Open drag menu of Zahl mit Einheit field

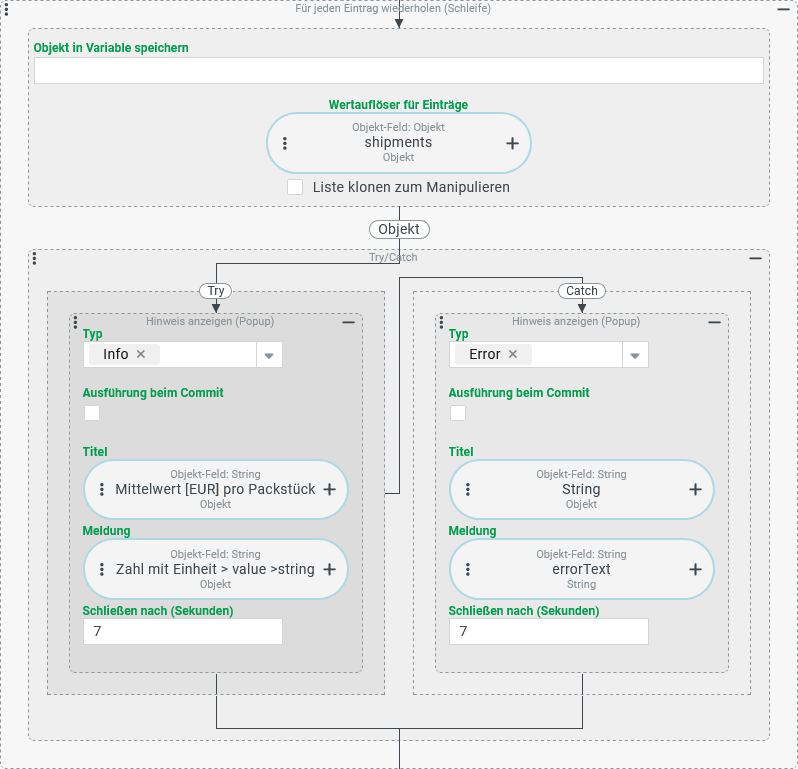click(x=101, y=569)
